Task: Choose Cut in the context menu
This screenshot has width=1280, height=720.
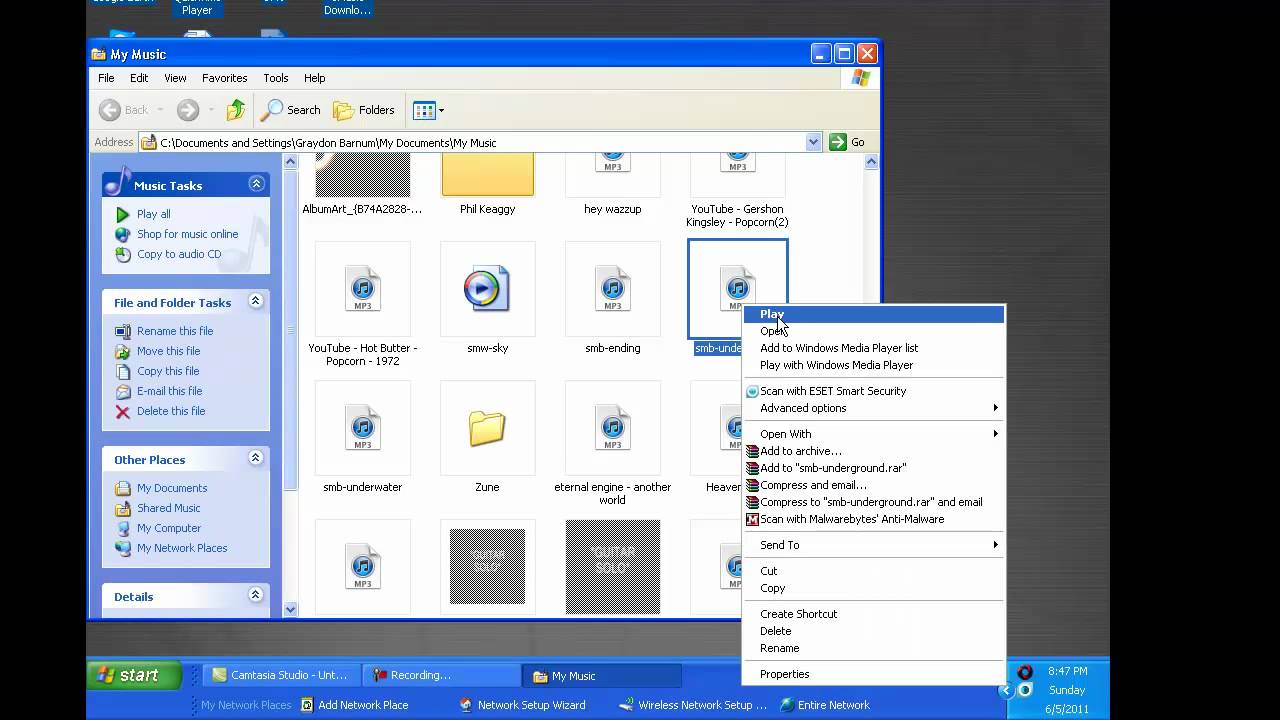Action: pyautogui.click(x=873, y=571)
